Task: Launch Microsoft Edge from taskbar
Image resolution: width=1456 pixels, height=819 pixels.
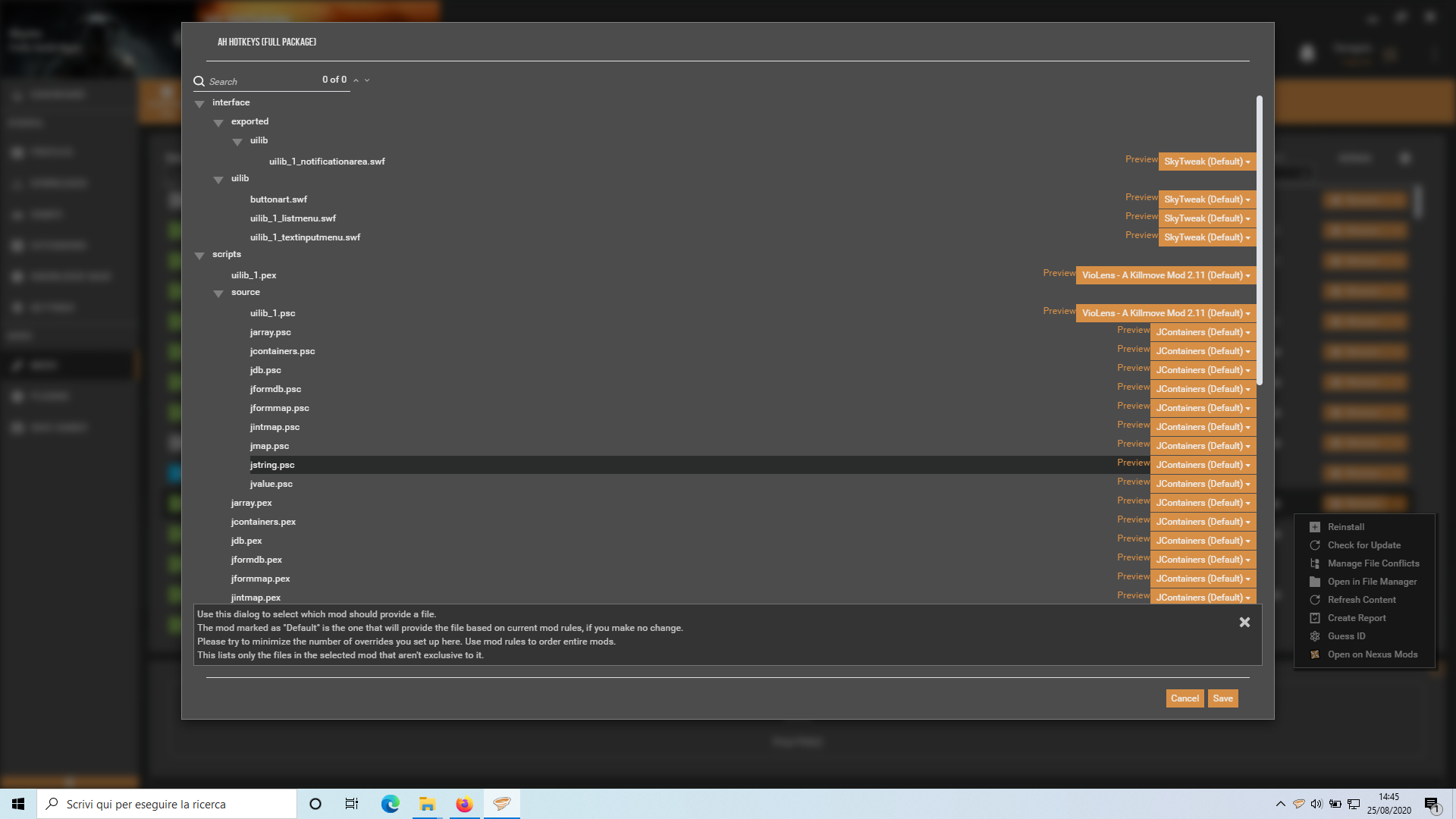Action: (390, 804)
